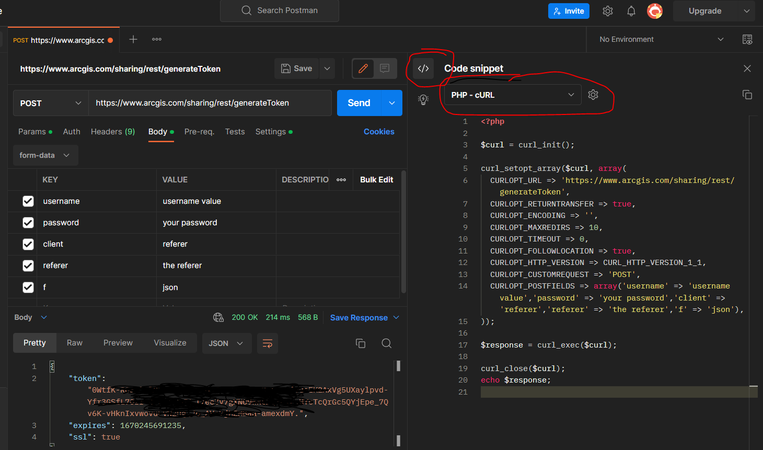
Task: Select the POST arcgis request tab
Action: coord(63,40)
